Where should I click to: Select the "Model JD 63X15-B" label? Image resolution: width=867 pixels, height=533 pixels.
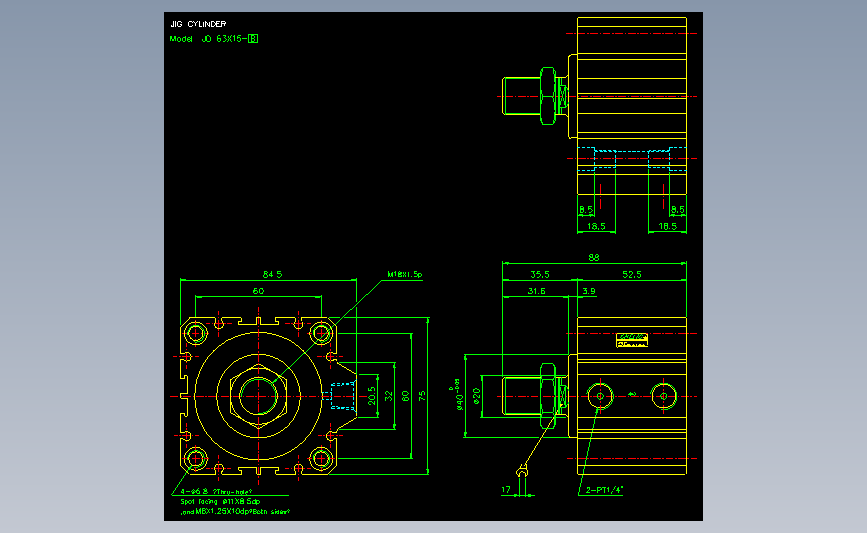pyautogui.click(x=213, y=39)
